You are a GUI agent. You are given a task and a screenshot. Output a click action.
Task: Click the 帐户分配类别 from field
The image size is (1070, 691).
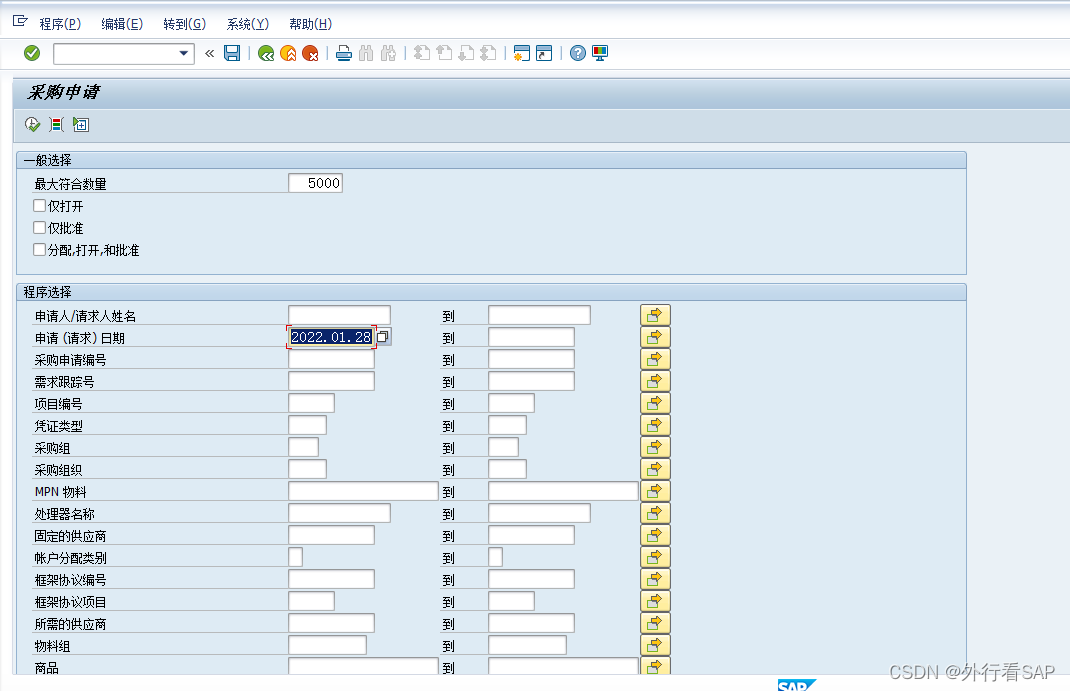(295, 557)
